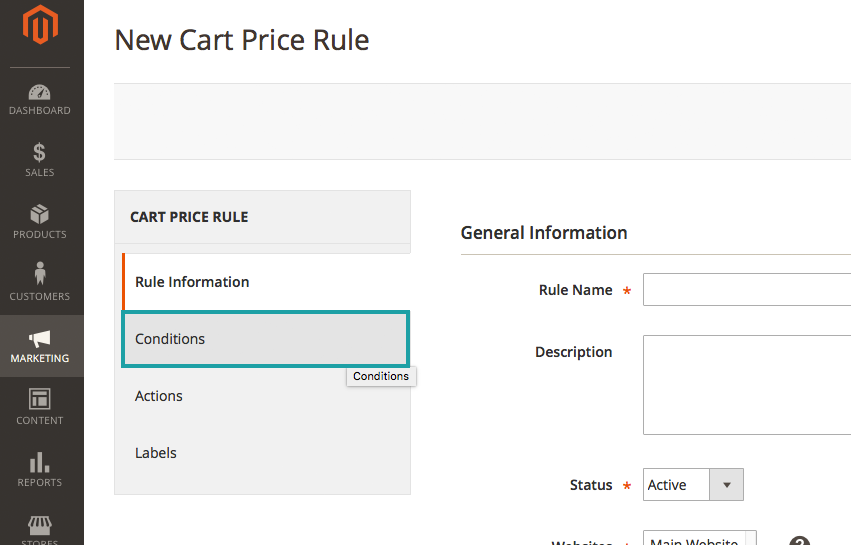Select the Customers sidebar icon

(40, 274)
